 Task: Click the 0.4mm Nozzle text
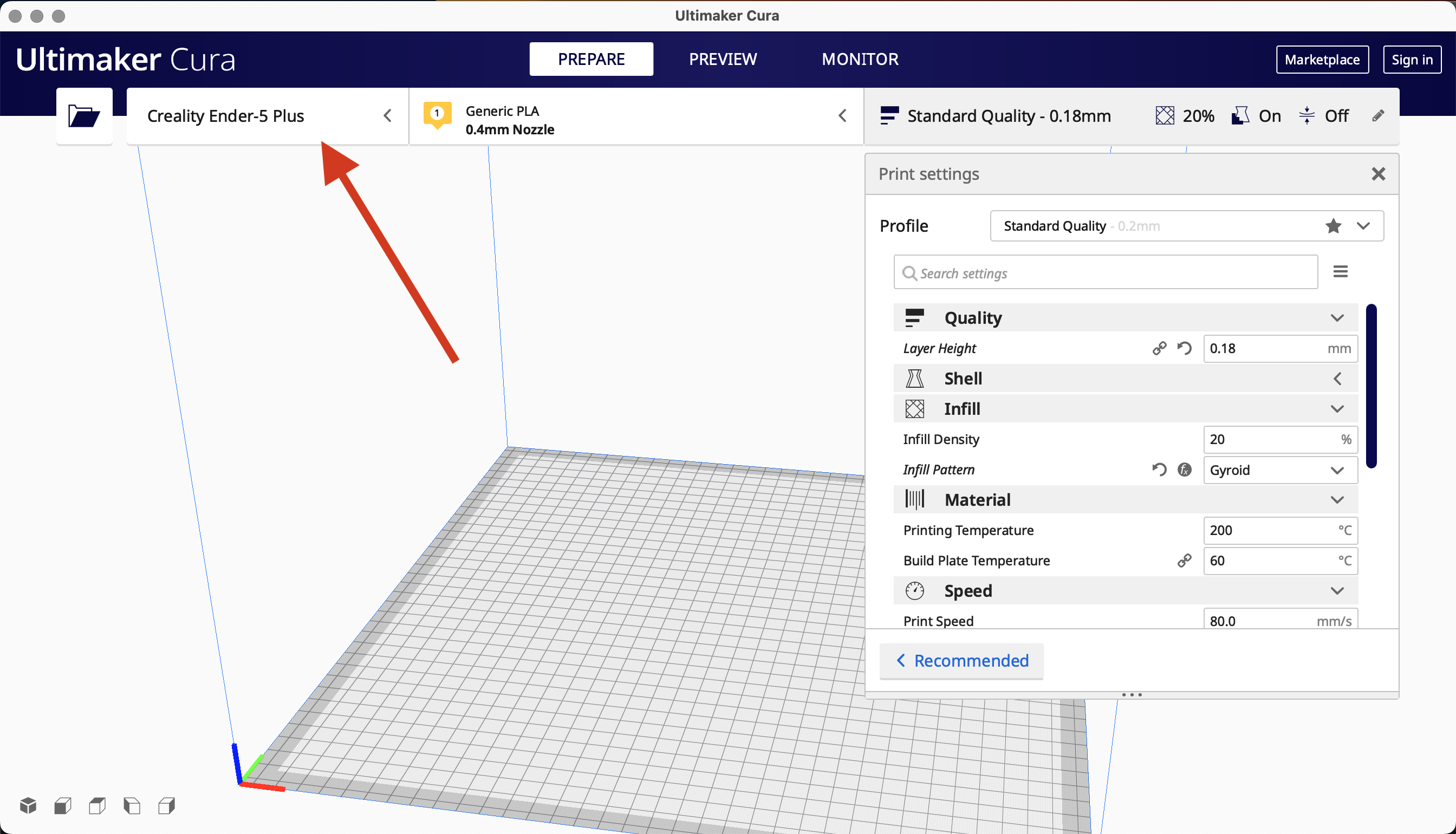(510, 129)
